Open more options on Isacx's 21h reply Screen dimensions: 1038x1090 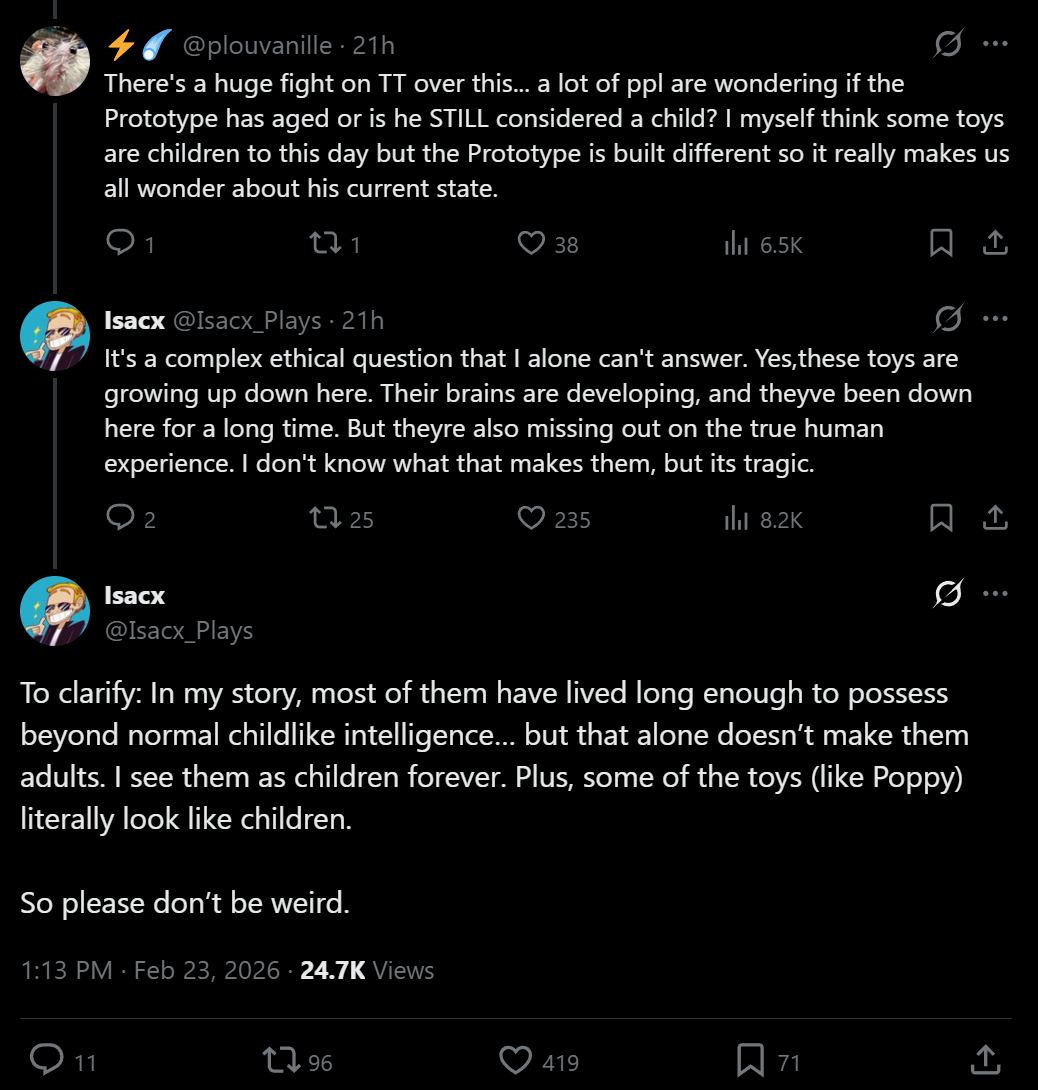(x=995, y=319)
